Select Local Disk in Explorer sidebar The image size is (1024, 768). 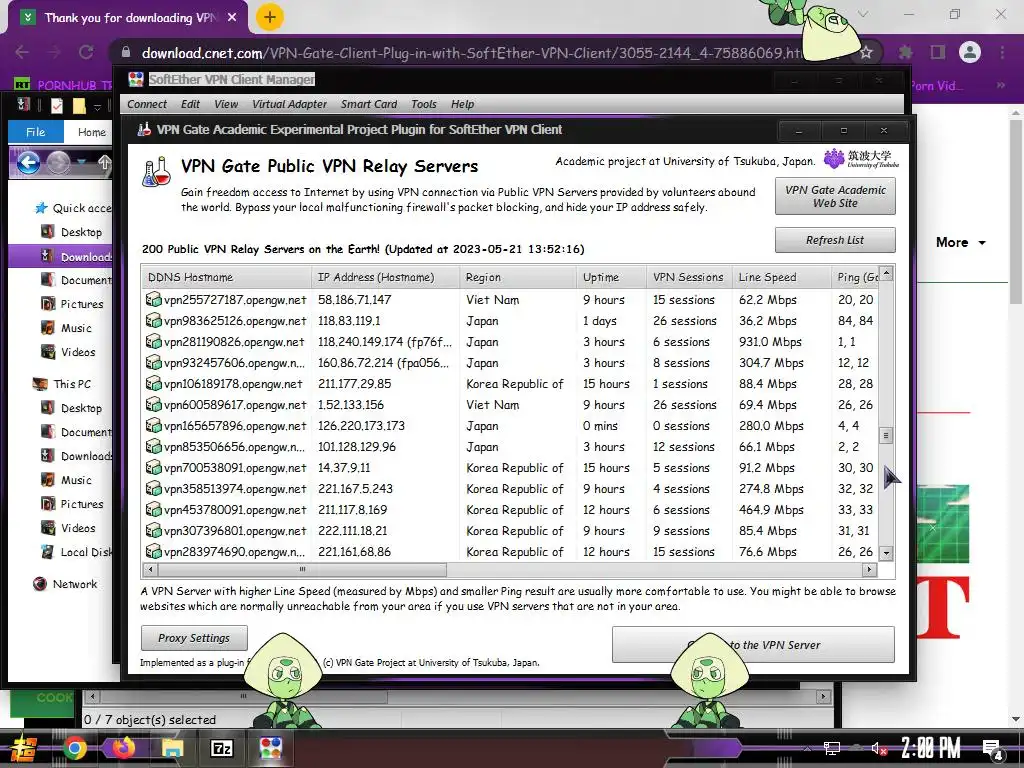coord(76,552)
